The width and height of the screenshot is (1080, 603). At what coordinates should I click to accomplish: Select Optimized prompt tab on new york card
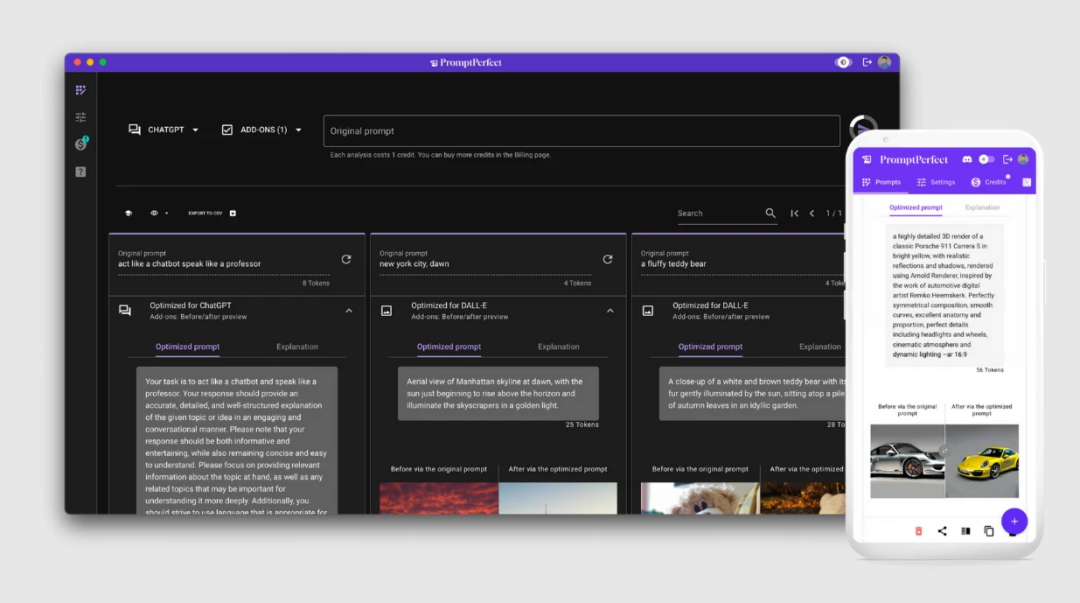tap(449, 347)
